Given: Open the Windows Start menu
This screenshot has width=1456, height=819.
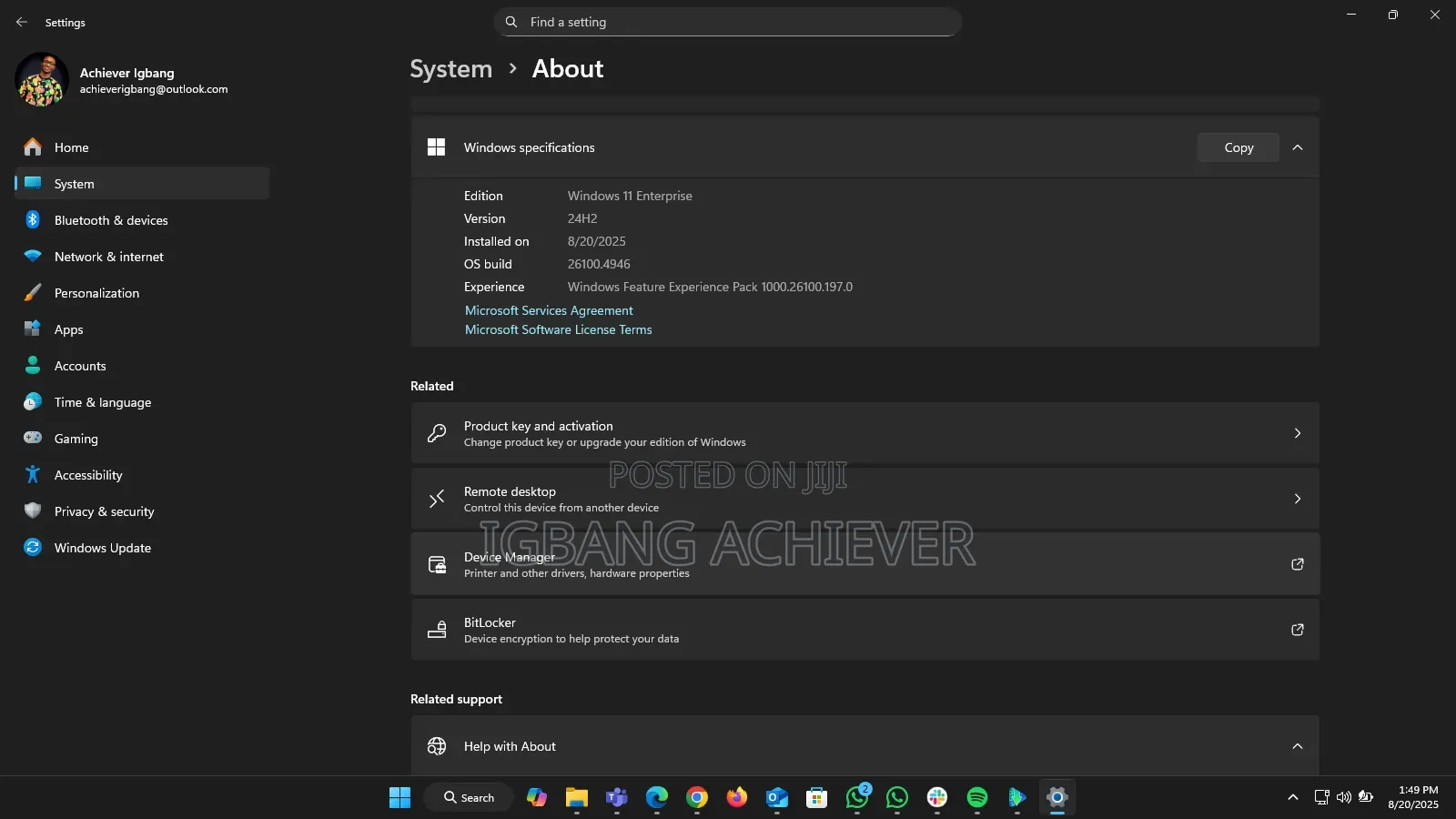Looking at the screenshot, I should click(399, 798).
